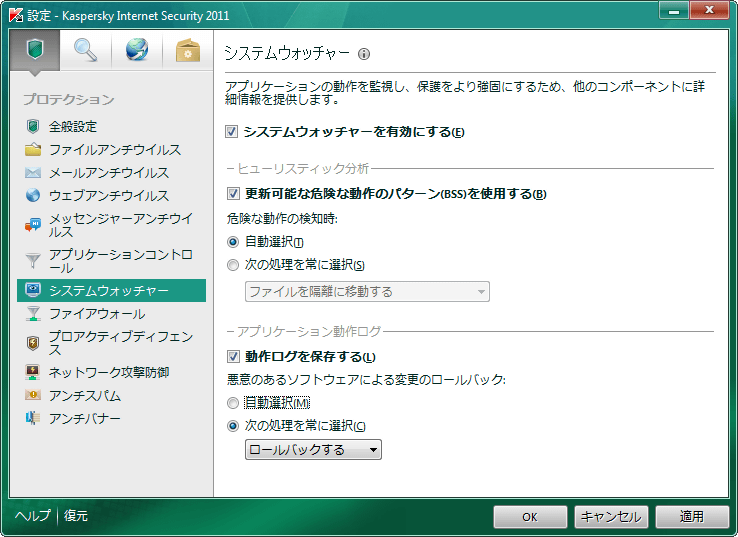Open the ファイルを隔離に移動する dropdown
The width and height of the screenshot is (738, 537).
click(367, 291)
